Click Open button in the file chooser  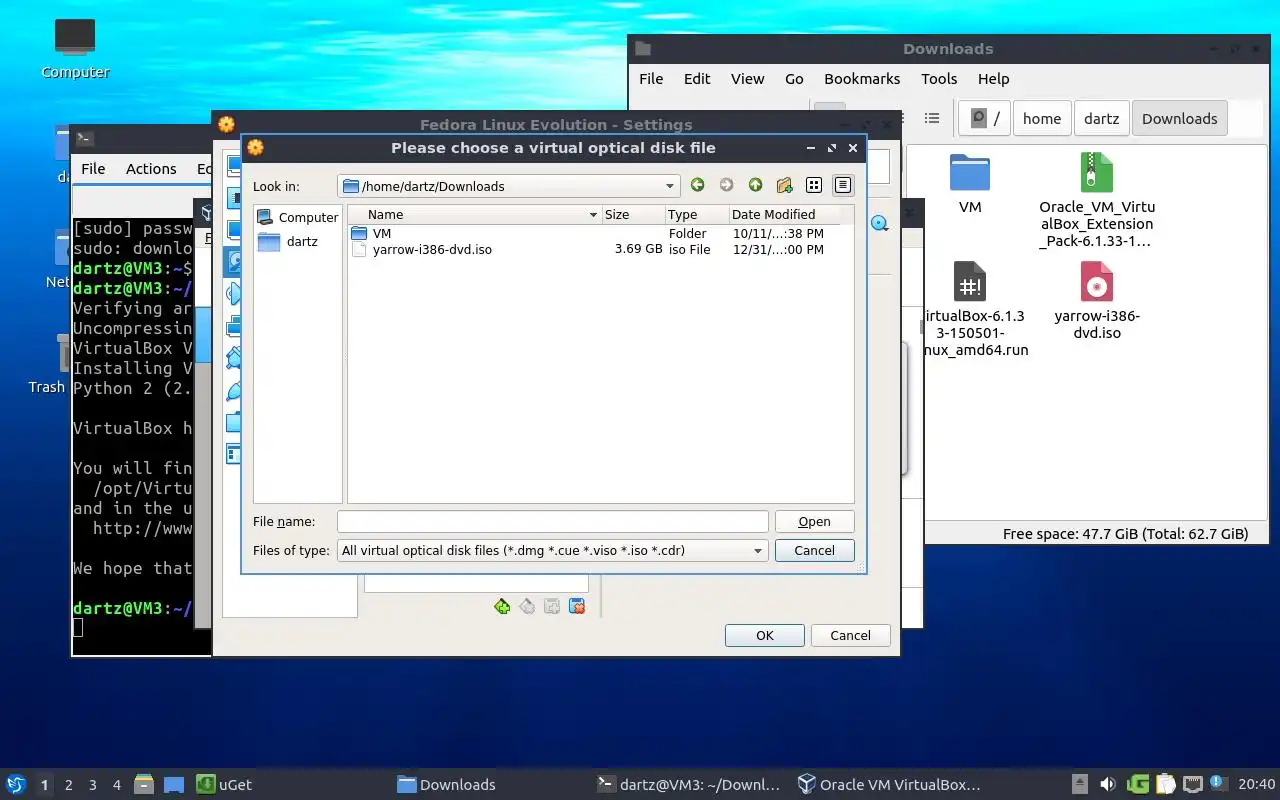(814, 521)
